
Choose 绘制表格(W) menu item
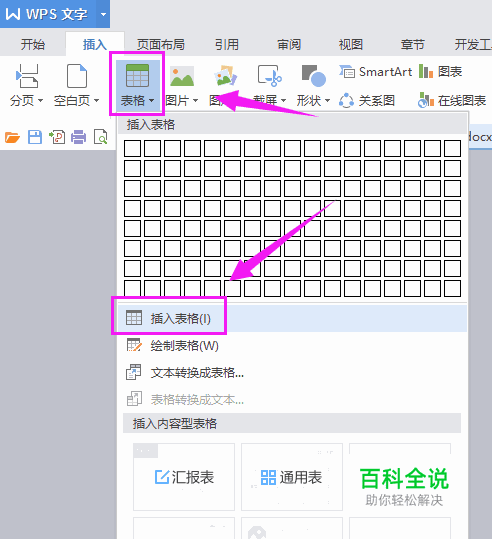[x=292, y=346]
